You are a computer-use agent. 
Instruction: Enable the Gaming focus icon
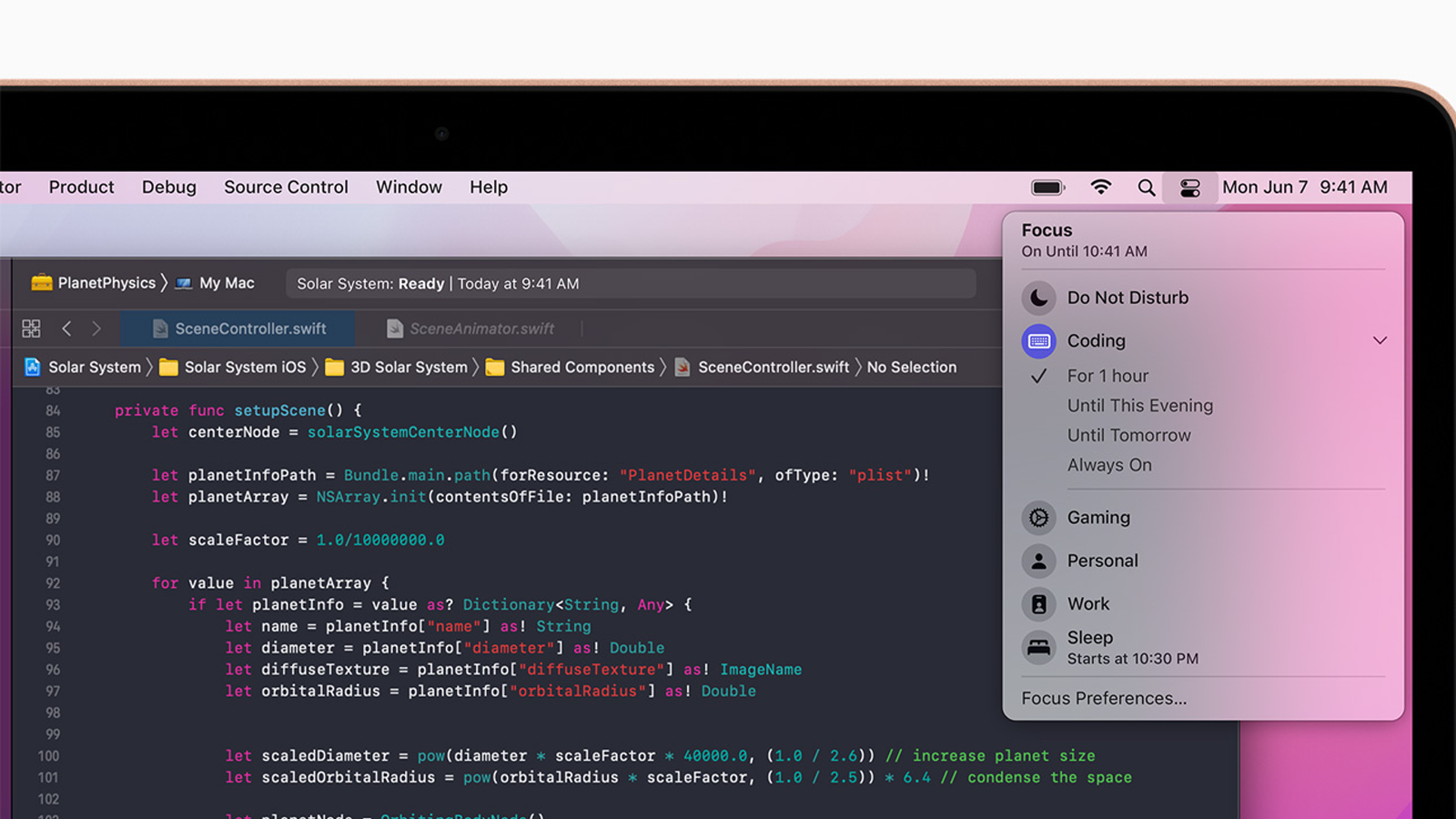coord(1038,518)
